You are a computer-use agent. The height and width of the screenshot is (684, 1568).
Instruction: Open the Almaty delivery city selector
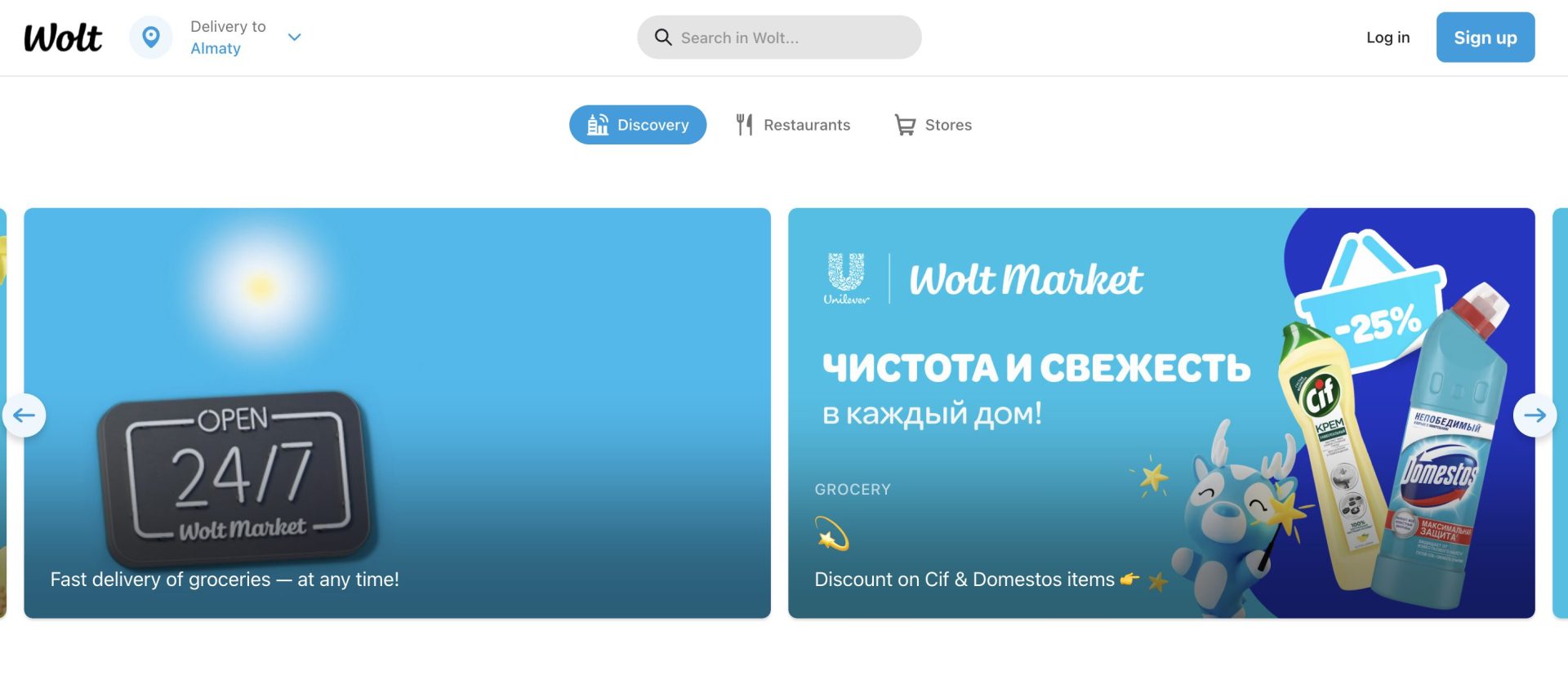[216, 48]
